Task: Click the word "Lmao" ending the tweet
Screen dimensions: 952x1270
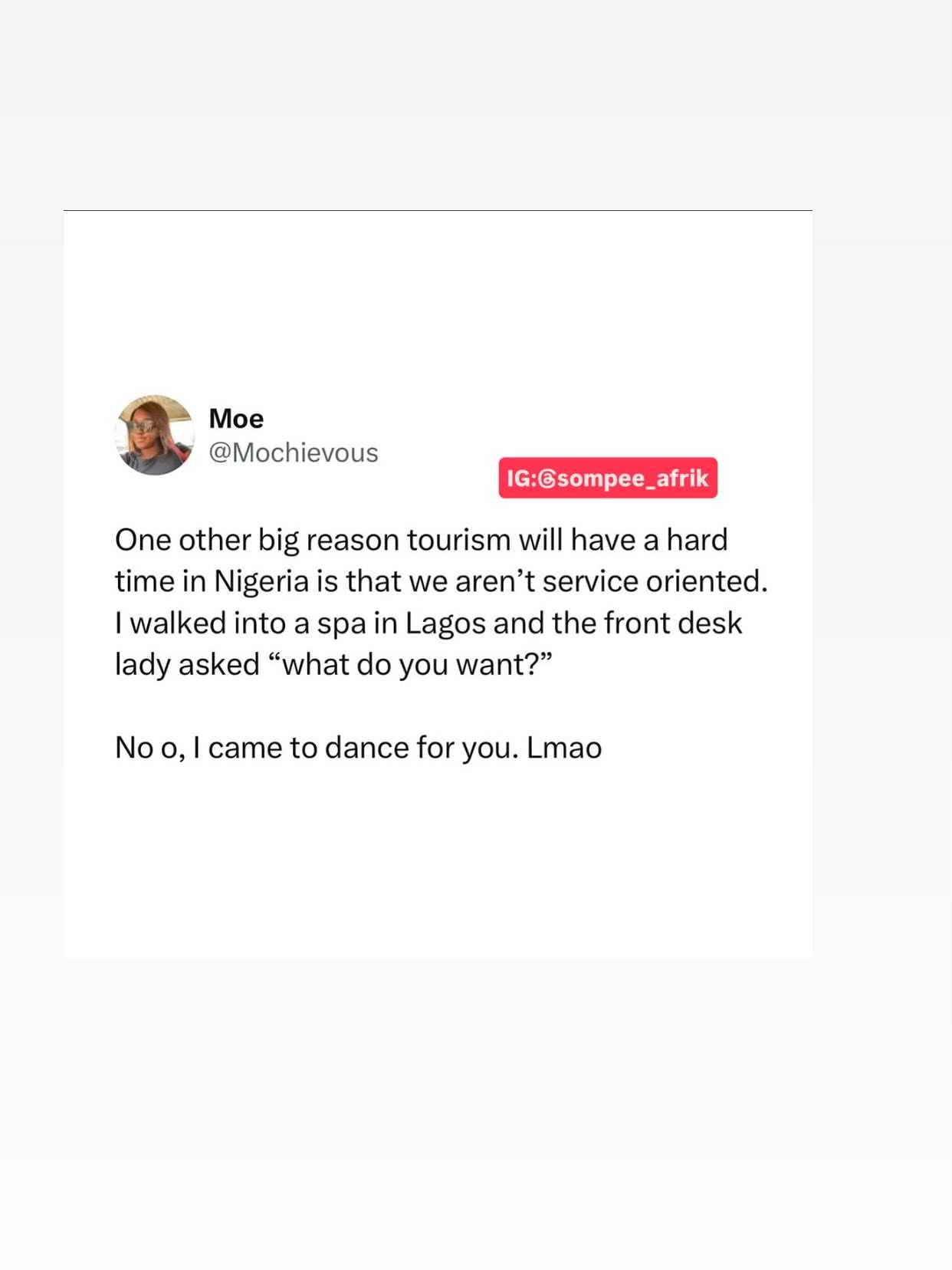Action: (564, 747)
